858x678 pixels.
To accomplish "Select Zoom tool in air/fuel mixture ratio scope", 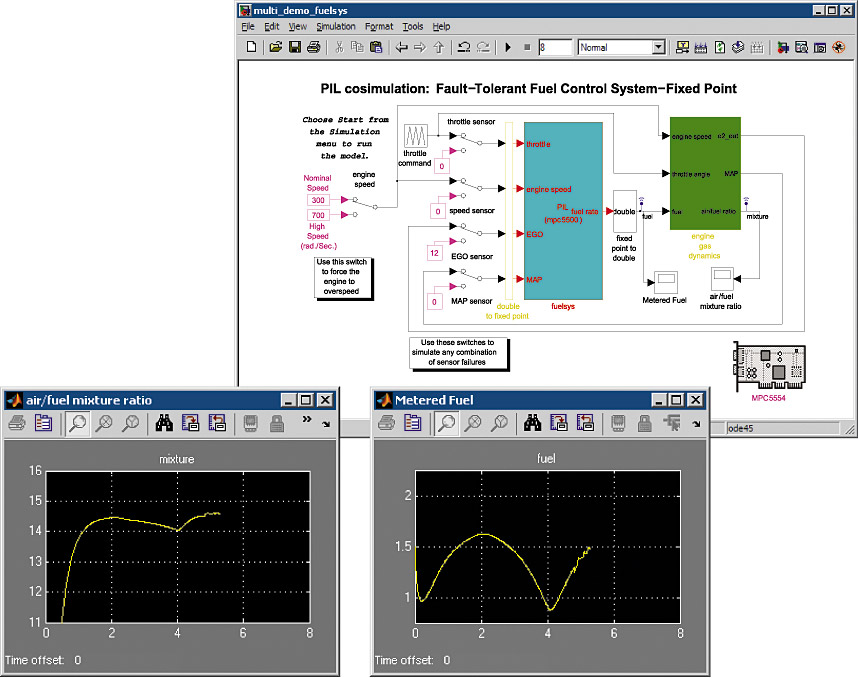I will click(78, 424).
